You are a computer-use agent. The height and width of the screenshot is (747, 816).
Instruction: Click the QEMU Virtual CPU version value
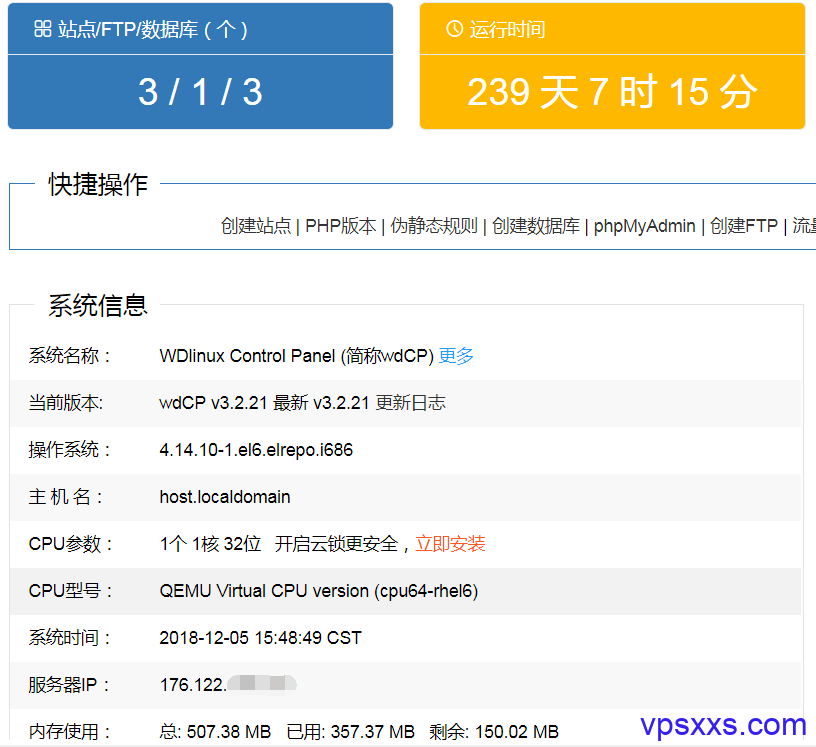pyautogui.click(x=318, y=591)
